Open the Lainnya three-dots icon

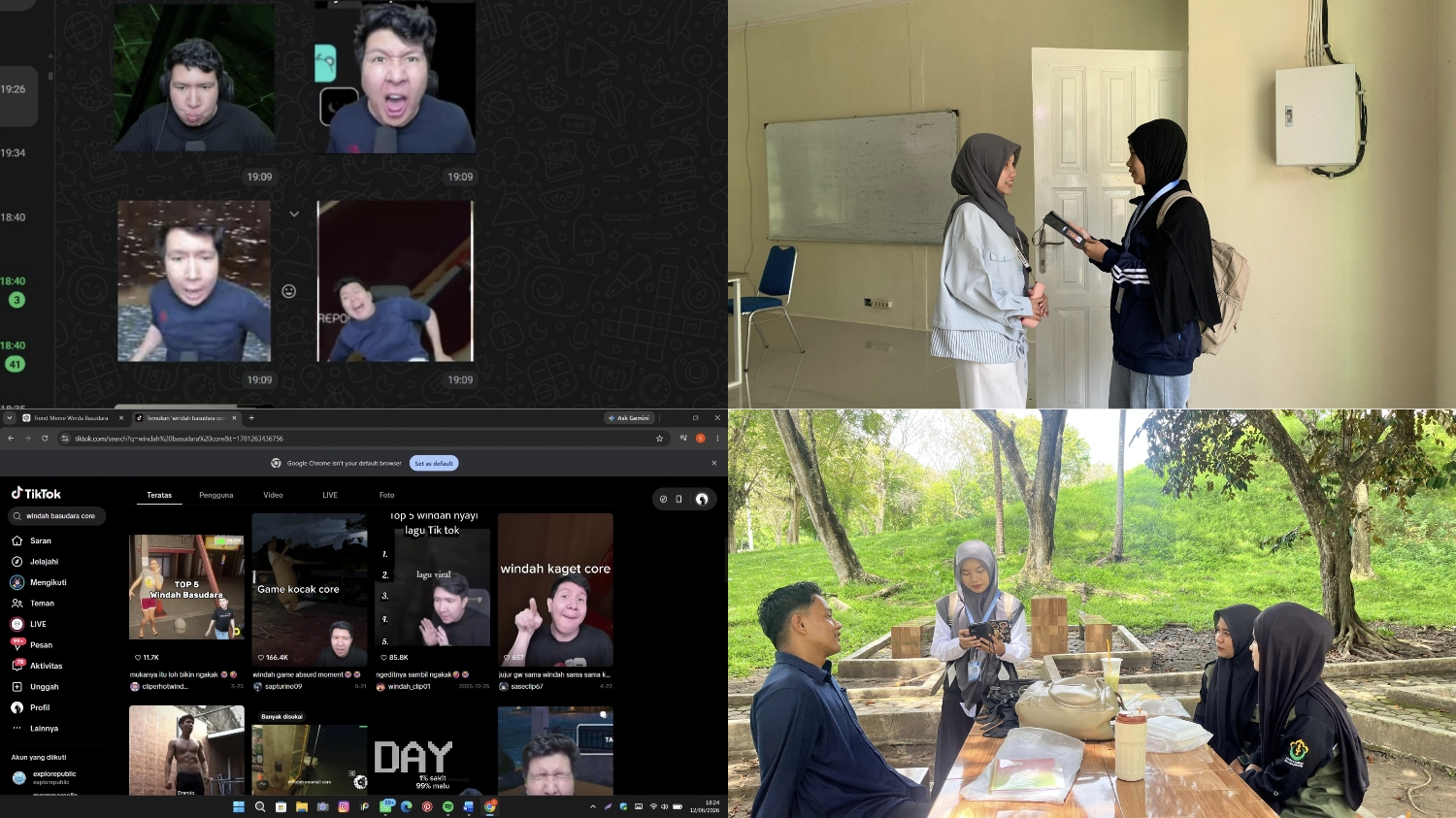point(17,729)
